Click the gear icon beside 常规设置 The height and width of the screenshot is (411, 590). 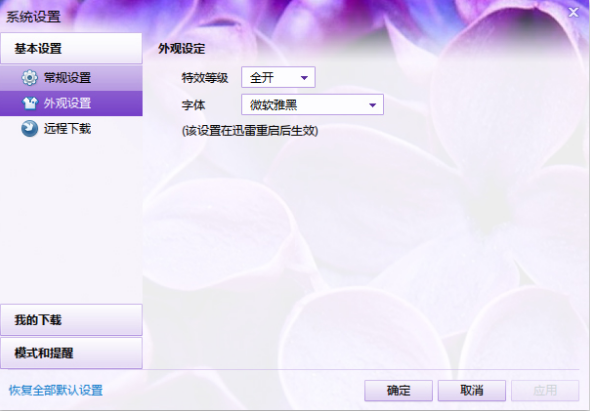(x=29, y=78)
